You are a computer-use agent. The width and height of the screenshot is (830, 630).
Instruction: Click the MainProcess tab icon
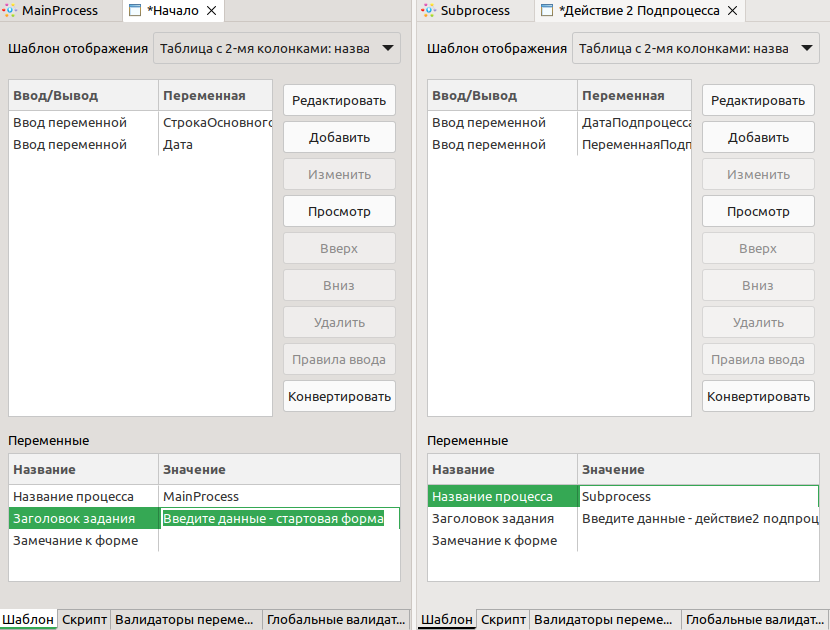(10, 11)
